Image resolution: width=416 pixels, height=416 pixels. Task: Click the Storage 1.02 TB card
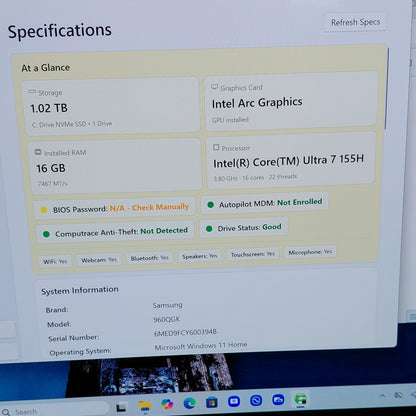111,107
